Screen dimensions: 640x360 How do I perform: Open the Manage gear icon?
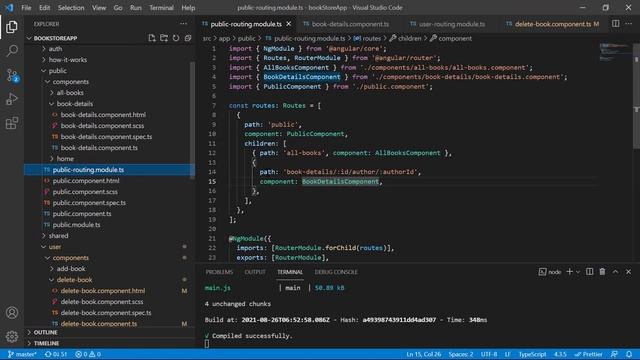pos(12,336)
